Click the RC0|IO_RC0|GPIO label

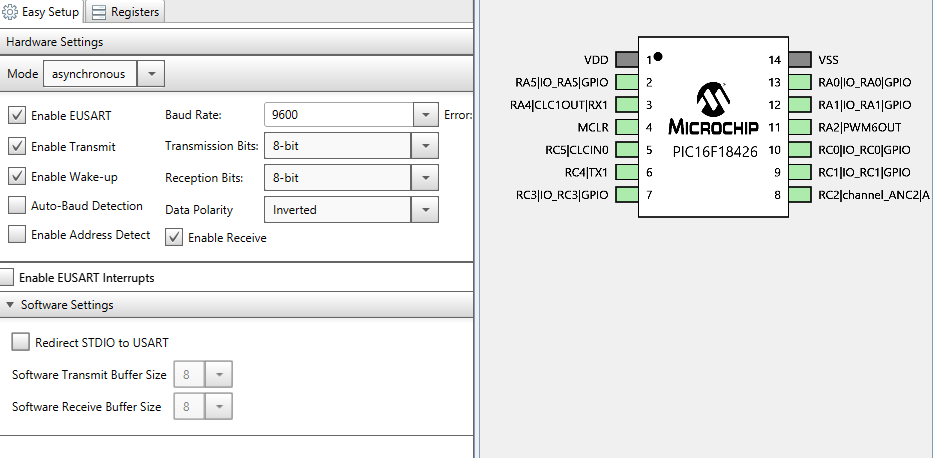[864, 150]
